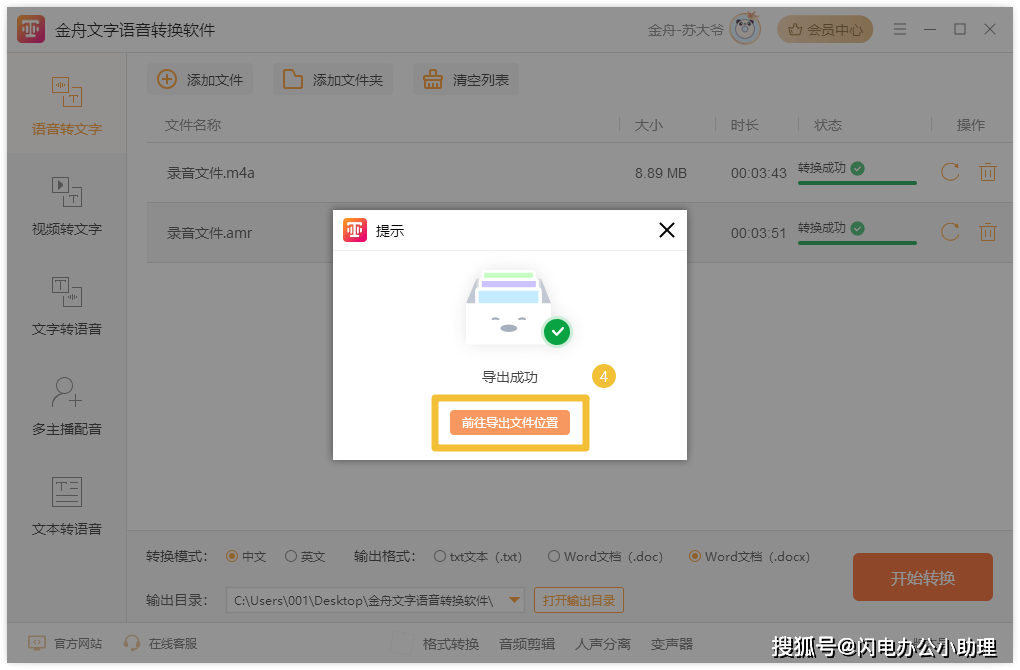Expand the 输出目录 path dropdown arrow
The image size is (1020, 670).
(514, 600)
